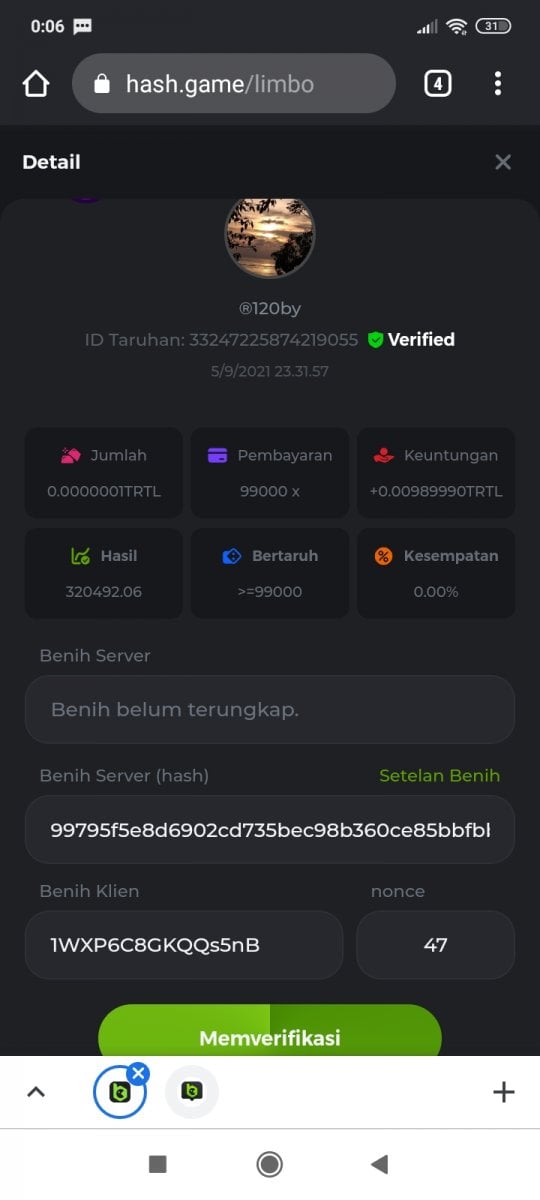Tap the green Hasil chart icon

(80, 556)
